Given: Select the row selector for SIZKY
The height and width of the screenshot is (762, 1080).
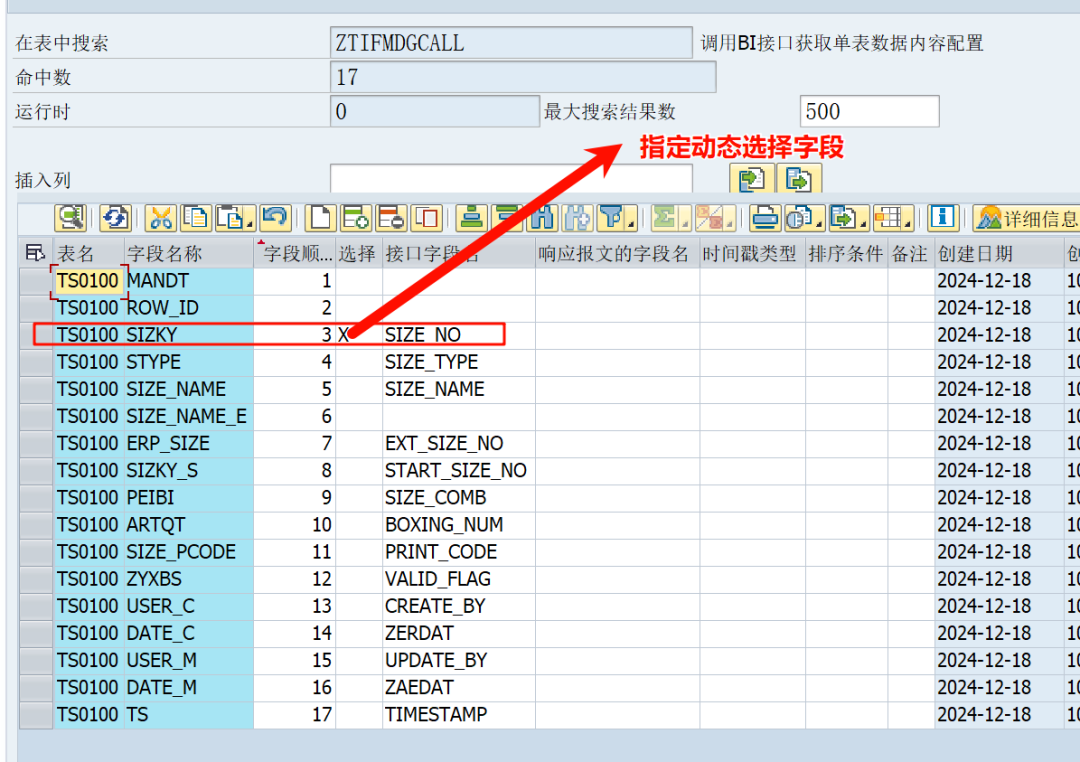Looking at the screenshot, I should point(36,335).
